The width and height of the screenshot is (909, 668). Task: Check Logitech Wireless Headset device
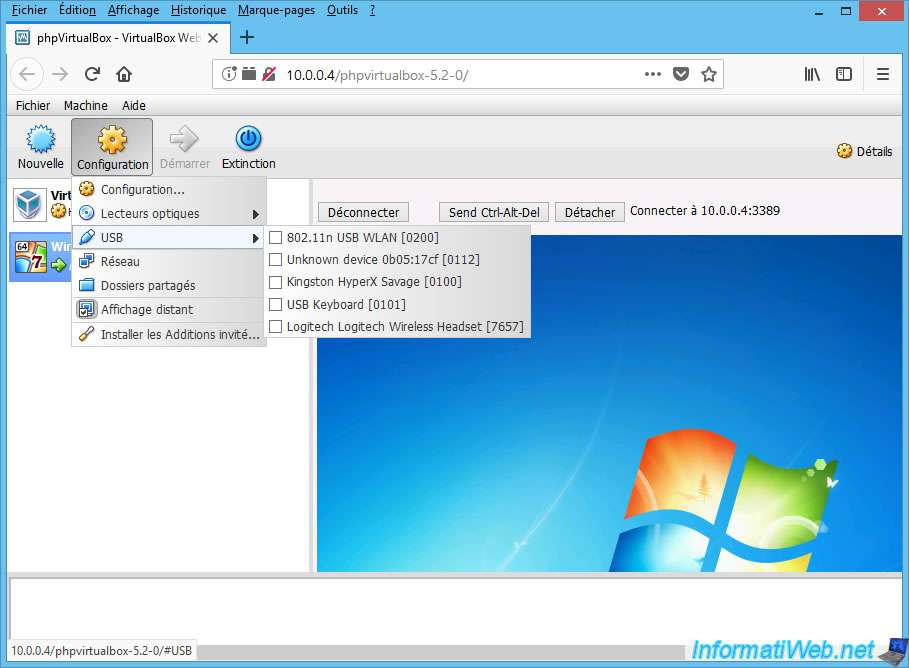[275, 326]
